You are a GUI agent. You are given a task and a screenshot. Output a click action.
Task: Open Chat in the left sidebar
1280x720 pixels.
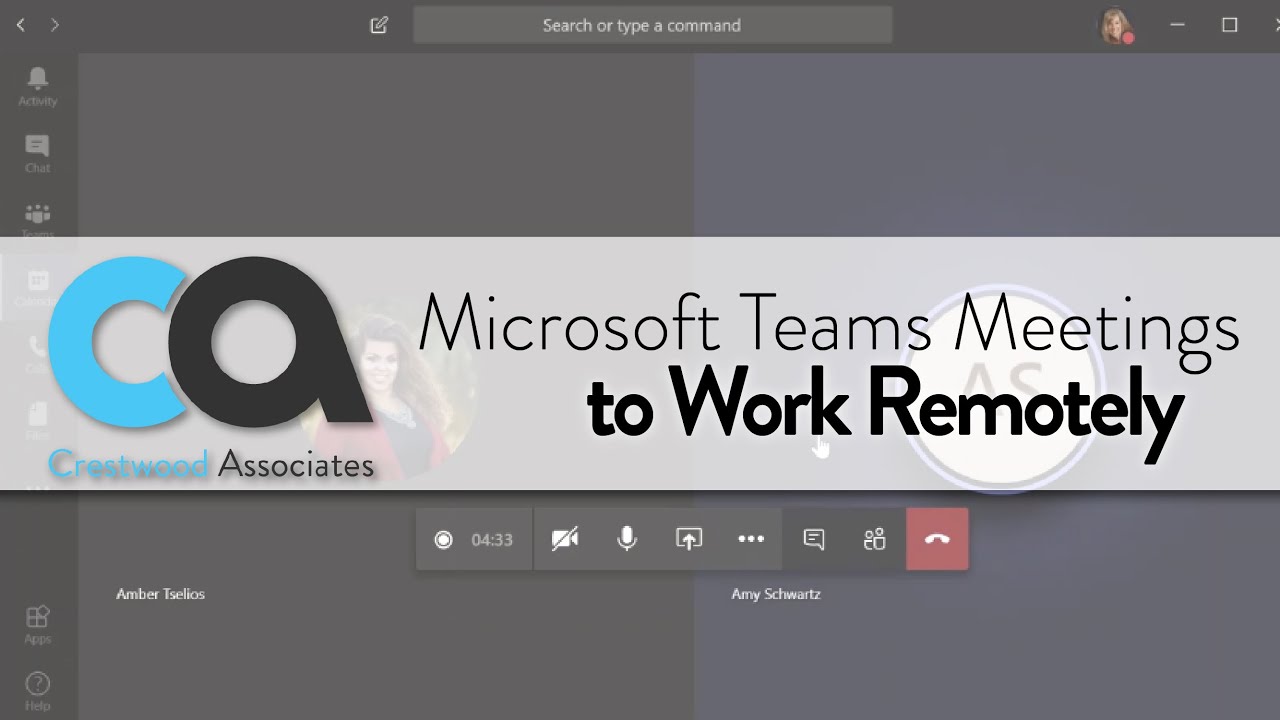37,153
